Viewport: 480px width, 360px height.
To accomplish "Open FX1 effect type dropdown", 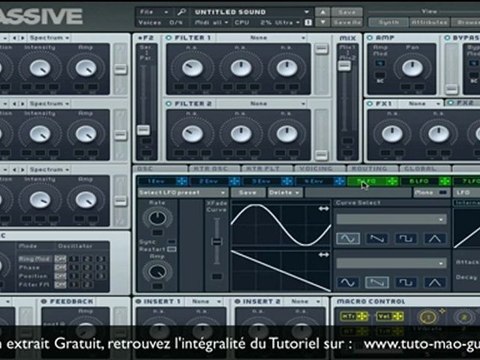I will (421, 104).
